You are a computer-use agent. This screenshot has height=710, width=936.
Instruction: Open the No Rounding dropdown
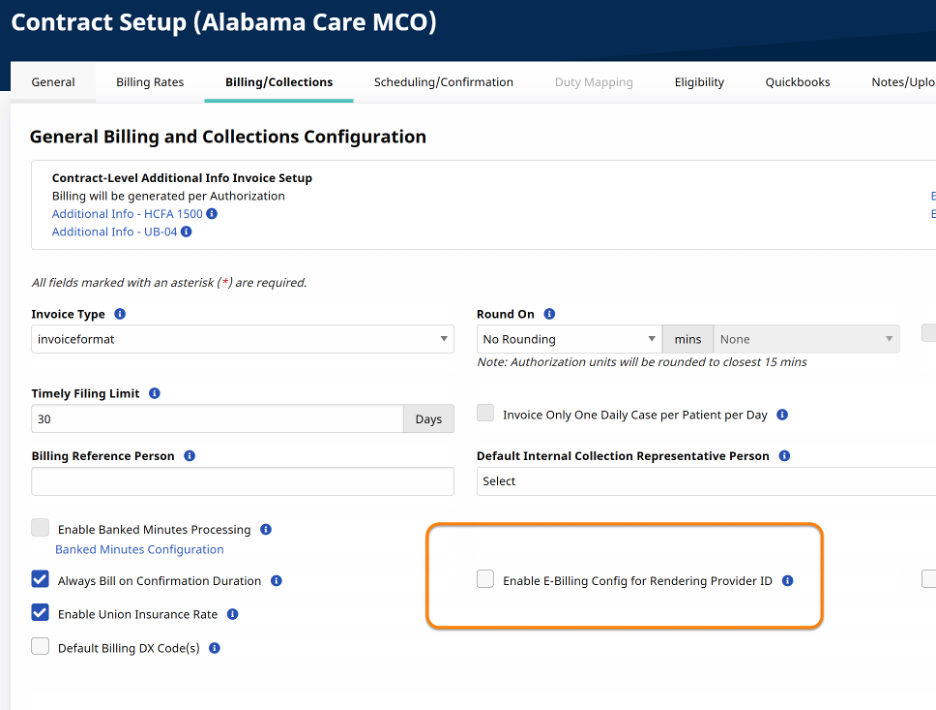click(569, 339)
